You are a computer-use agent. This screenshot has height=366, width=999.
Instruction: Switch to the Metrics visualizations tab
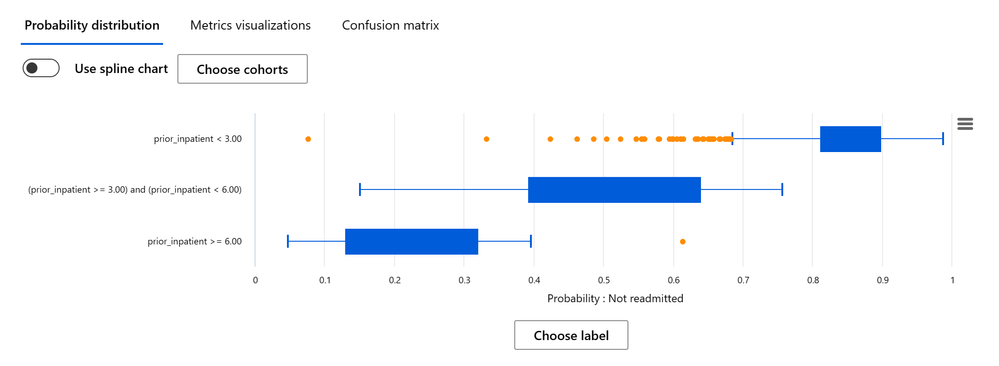(x=250, y=26)
